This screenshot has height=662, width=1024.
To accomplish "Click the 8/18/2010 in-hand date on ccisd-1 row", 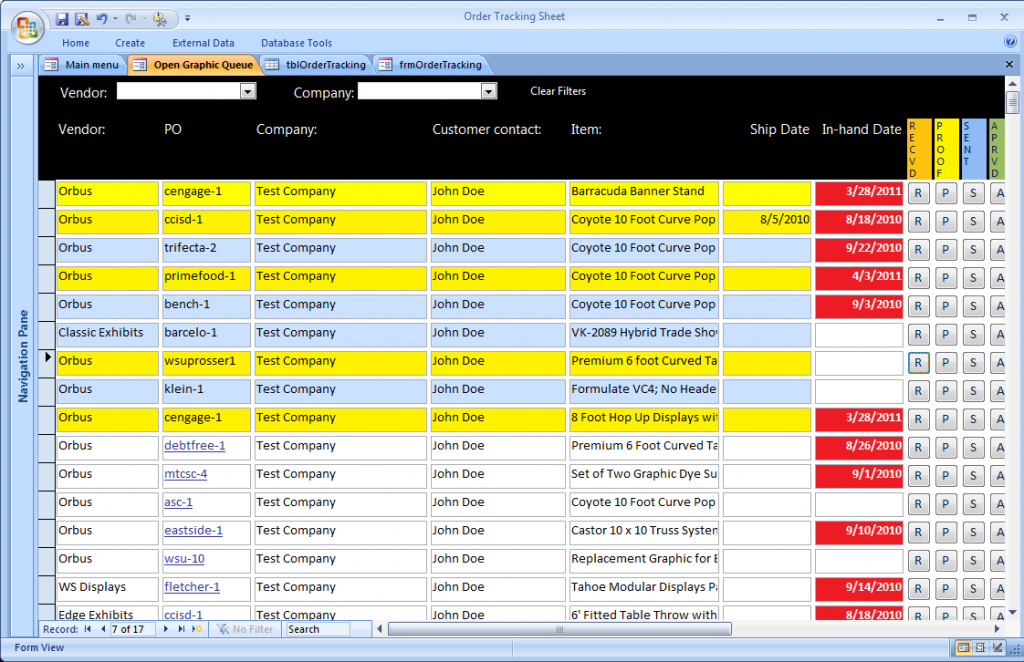I will [x=859, y=221].
